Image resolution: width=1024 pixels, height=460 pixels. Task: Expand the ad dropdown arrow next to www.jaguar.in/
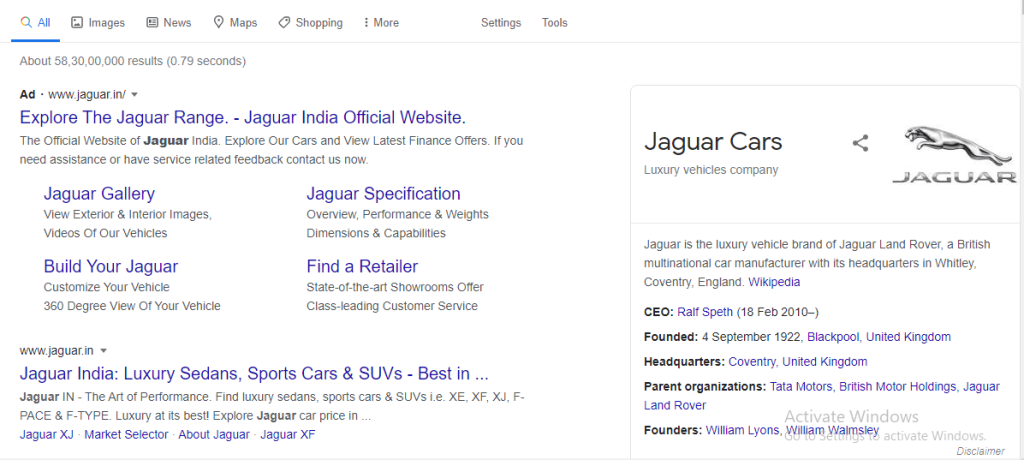[x=135, y=95]
